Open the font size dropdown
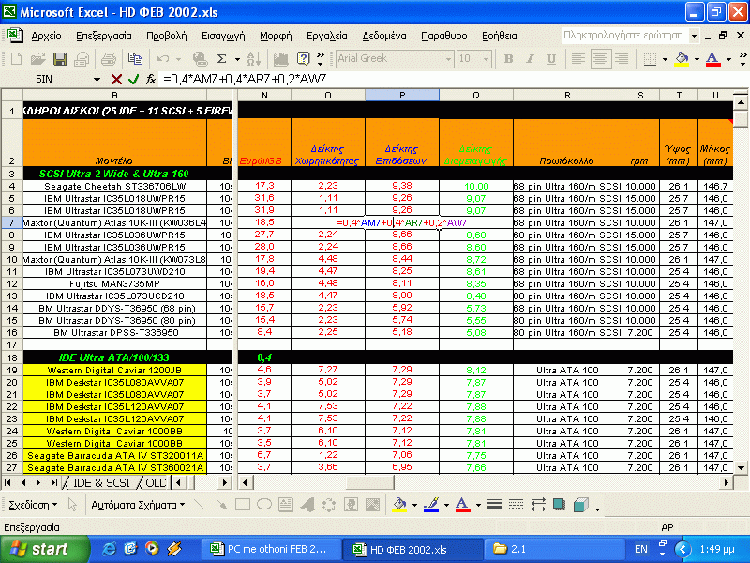This screenshot has height=563, width=750. click(x=486, y=59)
